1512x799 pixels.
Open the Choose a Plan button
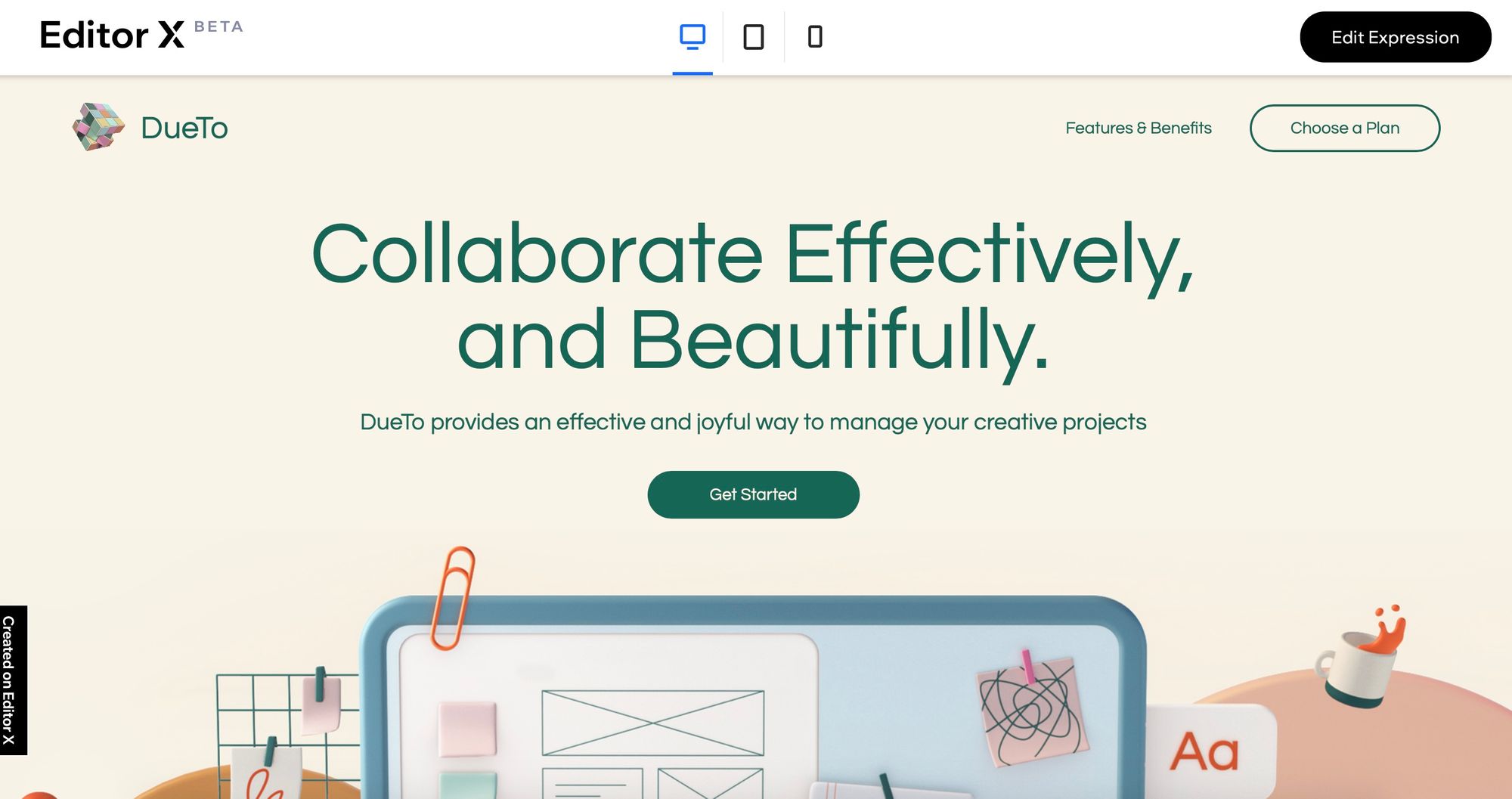pos(1345,128)
